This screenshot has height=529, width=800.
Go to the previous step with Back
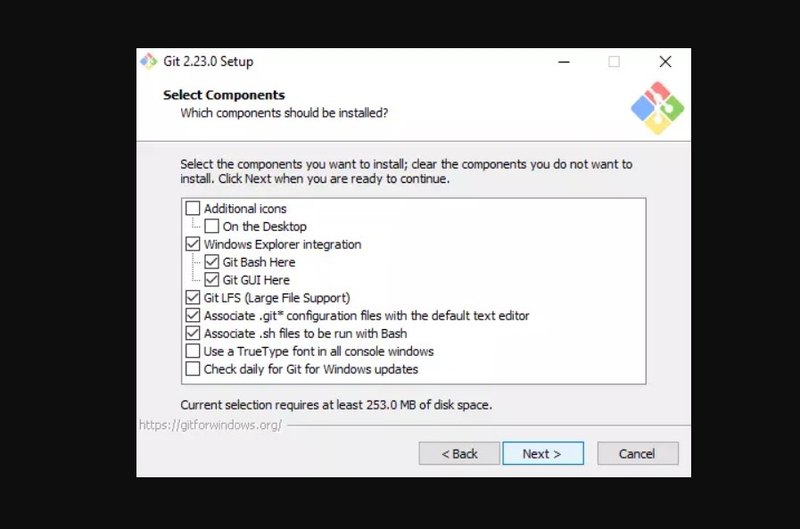point(459,454)
